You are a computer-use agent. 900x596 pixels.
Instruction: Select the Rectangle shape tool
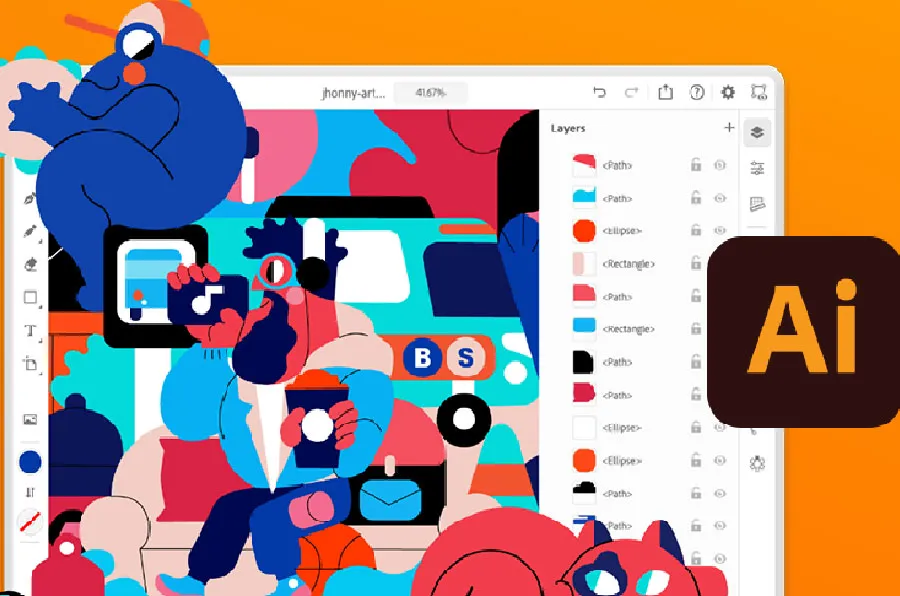click(30, 297)
